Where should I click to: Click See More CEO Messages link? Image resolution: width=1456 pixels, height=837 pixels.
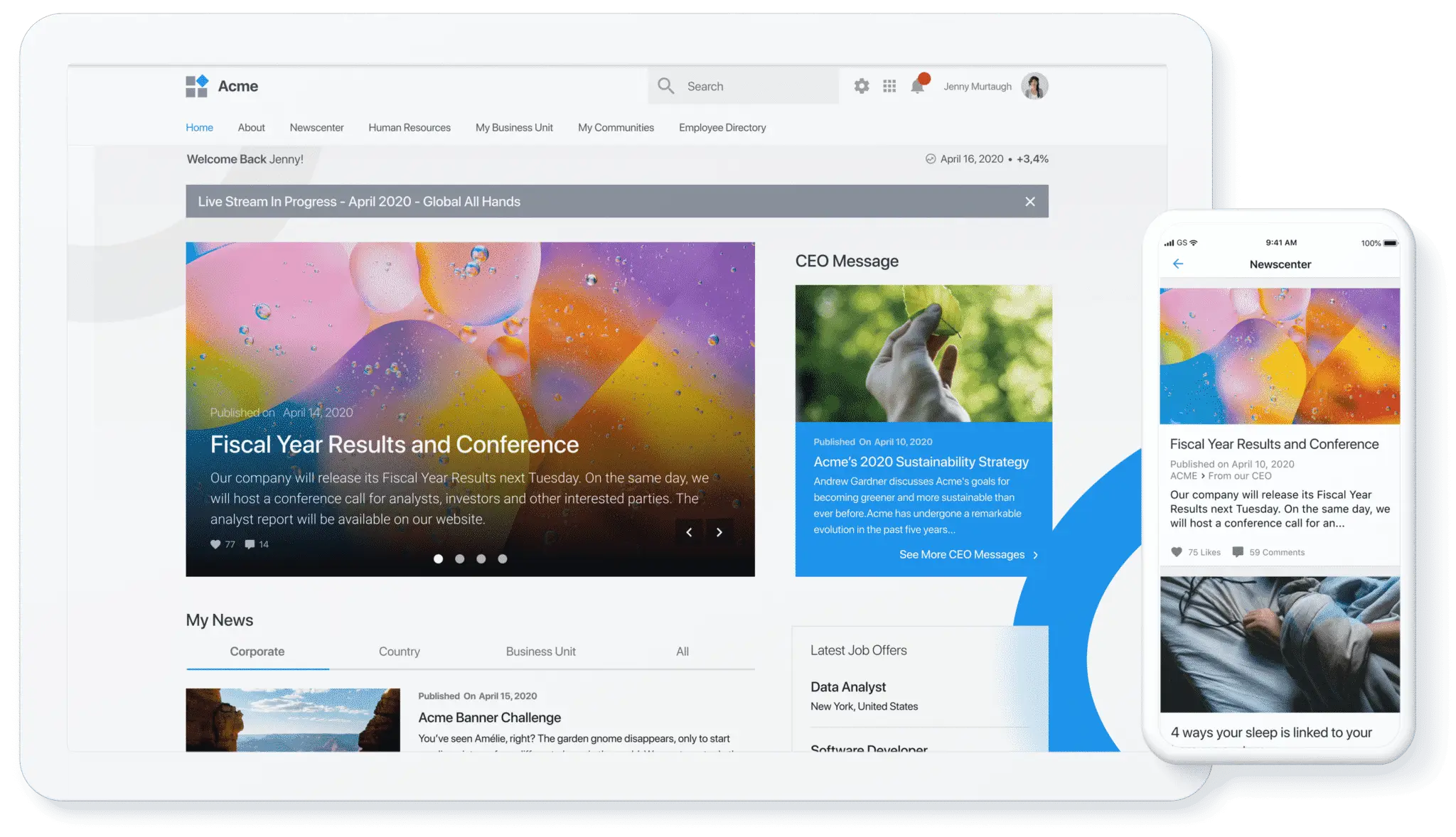962,555
